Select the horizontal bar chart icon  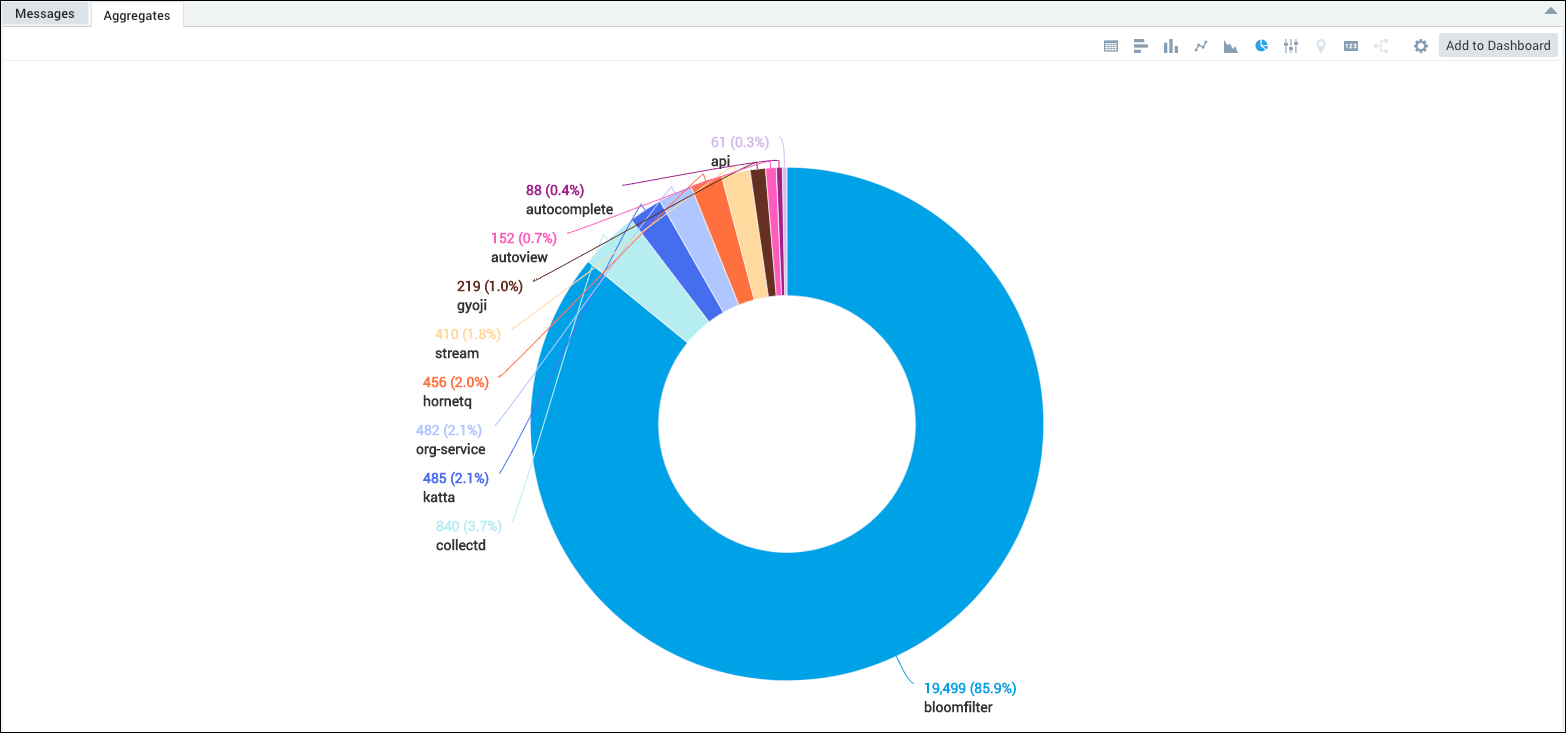click(x=1140, y=46)
